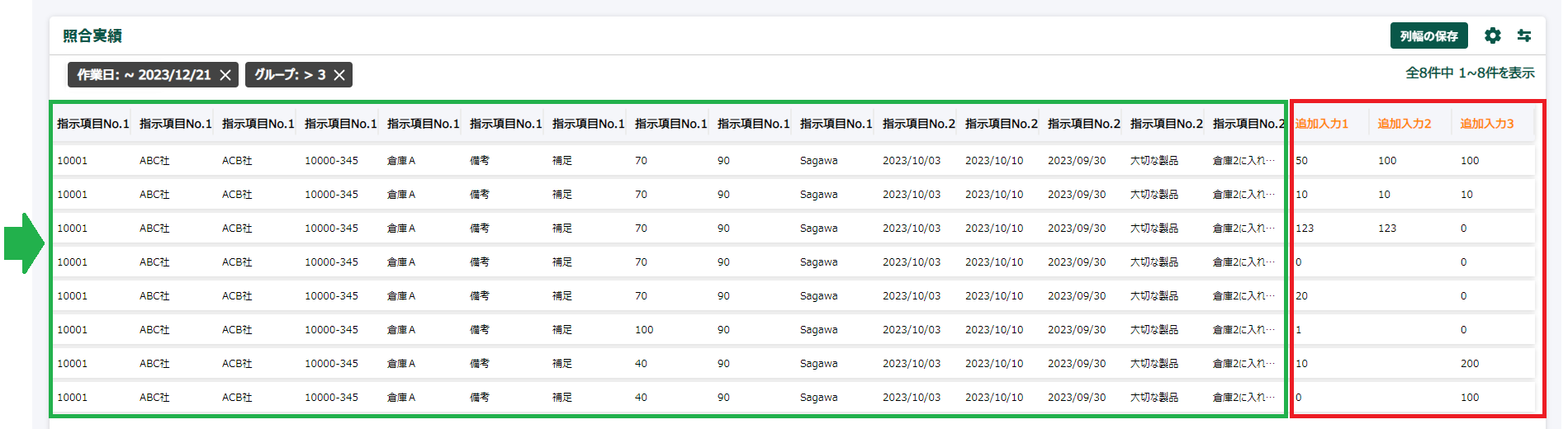
Task: Remove the グループ > 3 filter chip
Action: (339, 75)
